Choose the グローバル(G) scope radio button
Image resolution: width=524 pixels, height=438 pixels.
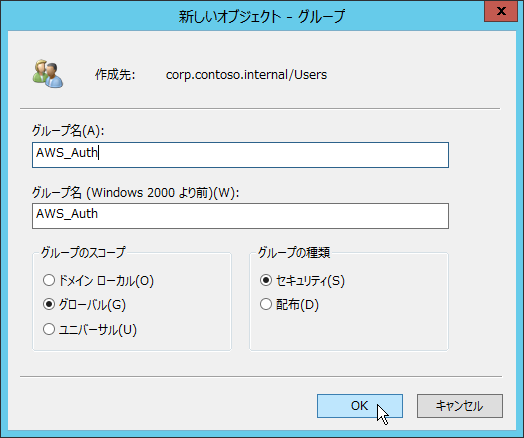(84, 304)
